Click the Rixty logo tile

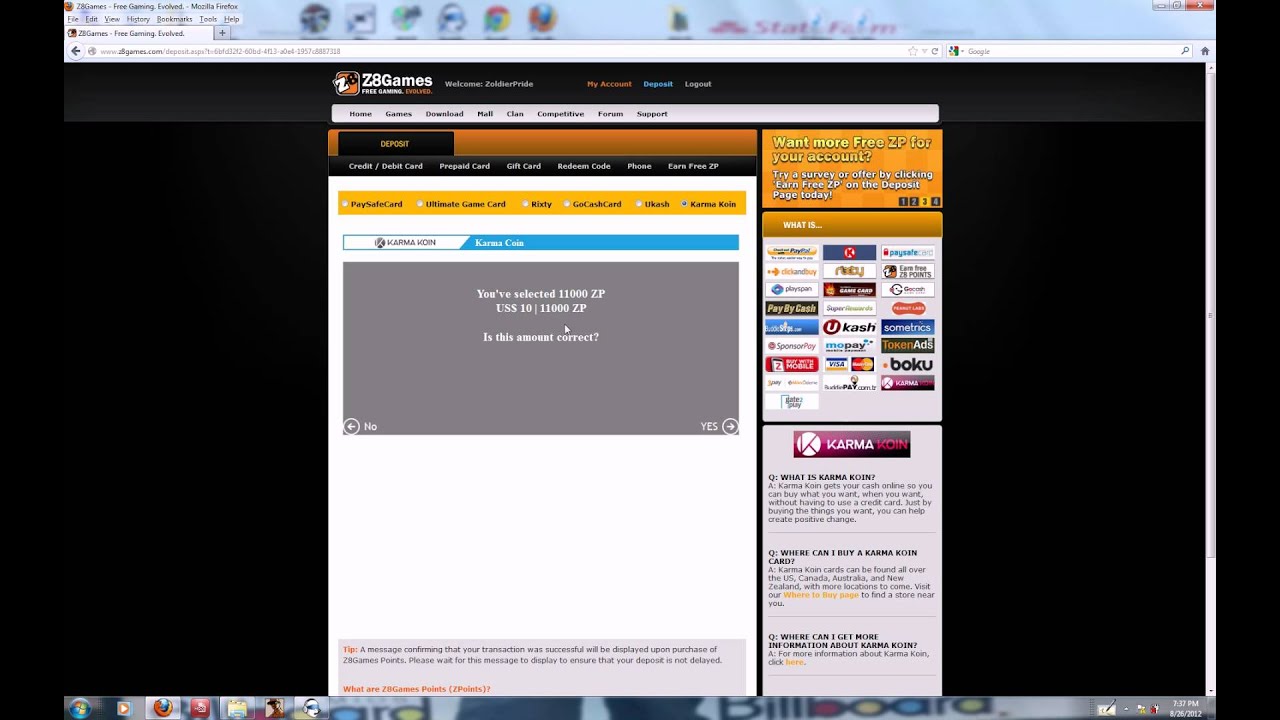coord(849,271)
